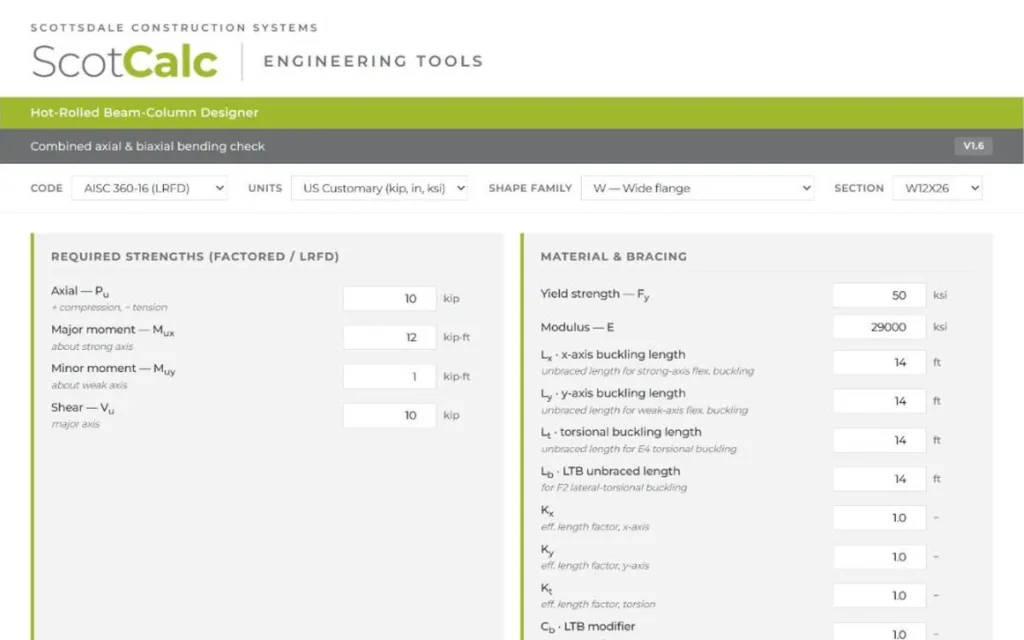This screenshot has height=640, width=1024.
Task: Click the ENGINEERING TOOLS header text
Action: [374, 61]
